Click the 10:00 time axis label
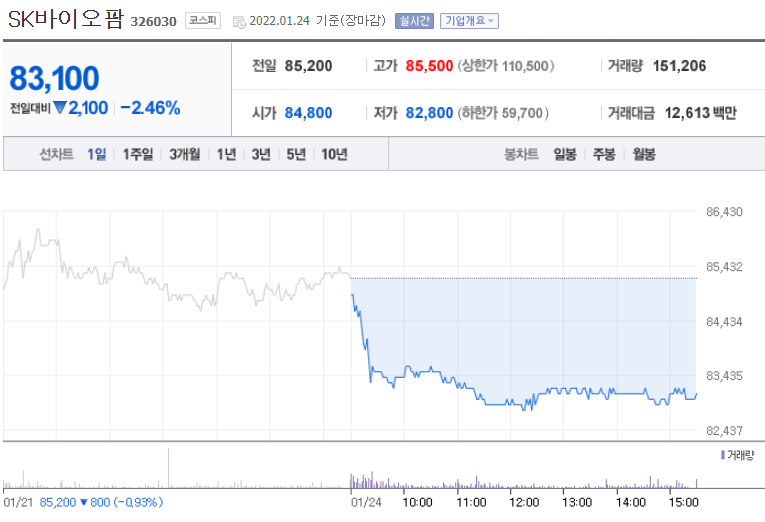This screenshot has height=522, width=765. click(x=417, y=502)
